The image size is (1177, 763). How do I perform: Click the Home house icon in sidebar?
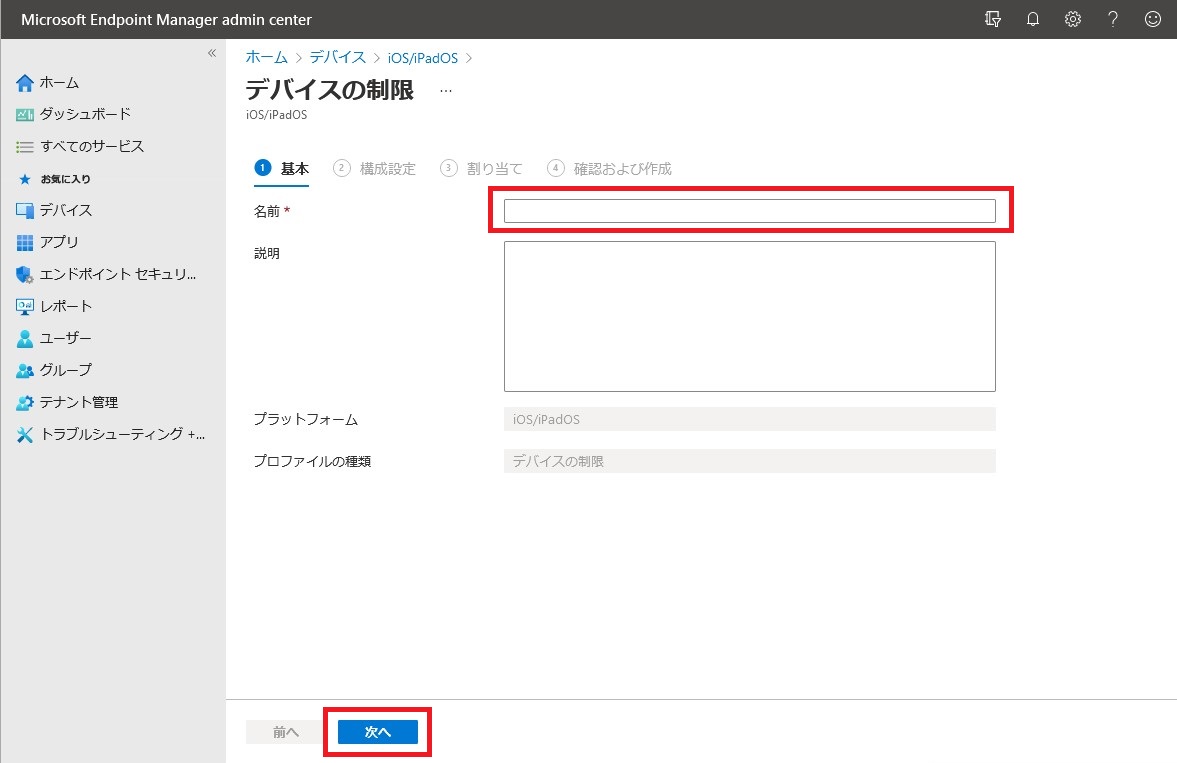tap(25, 83)
